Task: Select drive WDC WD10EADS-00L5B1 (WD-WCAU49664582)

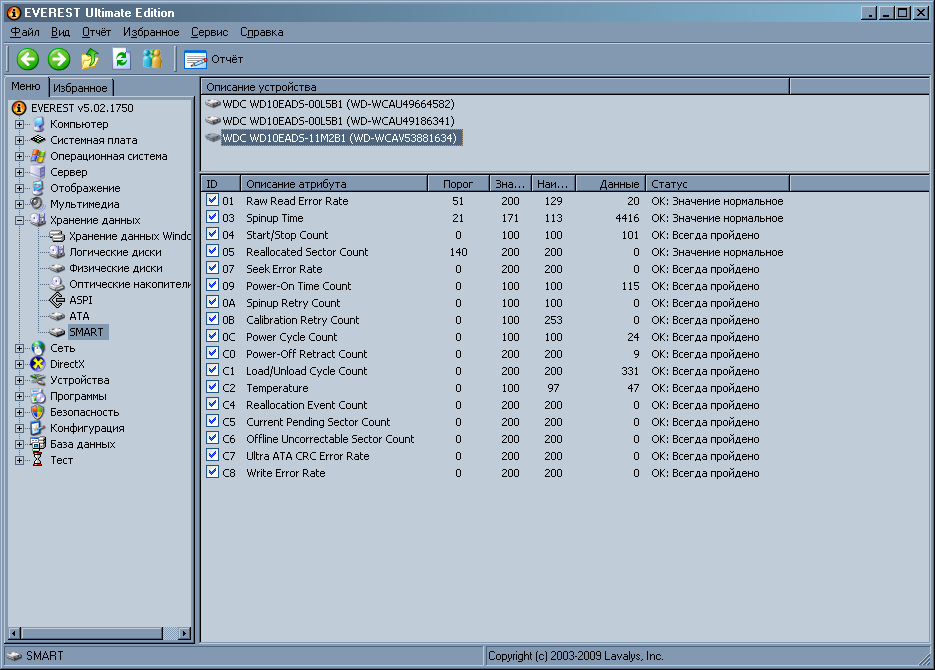Action: click(x=338, y=104)
